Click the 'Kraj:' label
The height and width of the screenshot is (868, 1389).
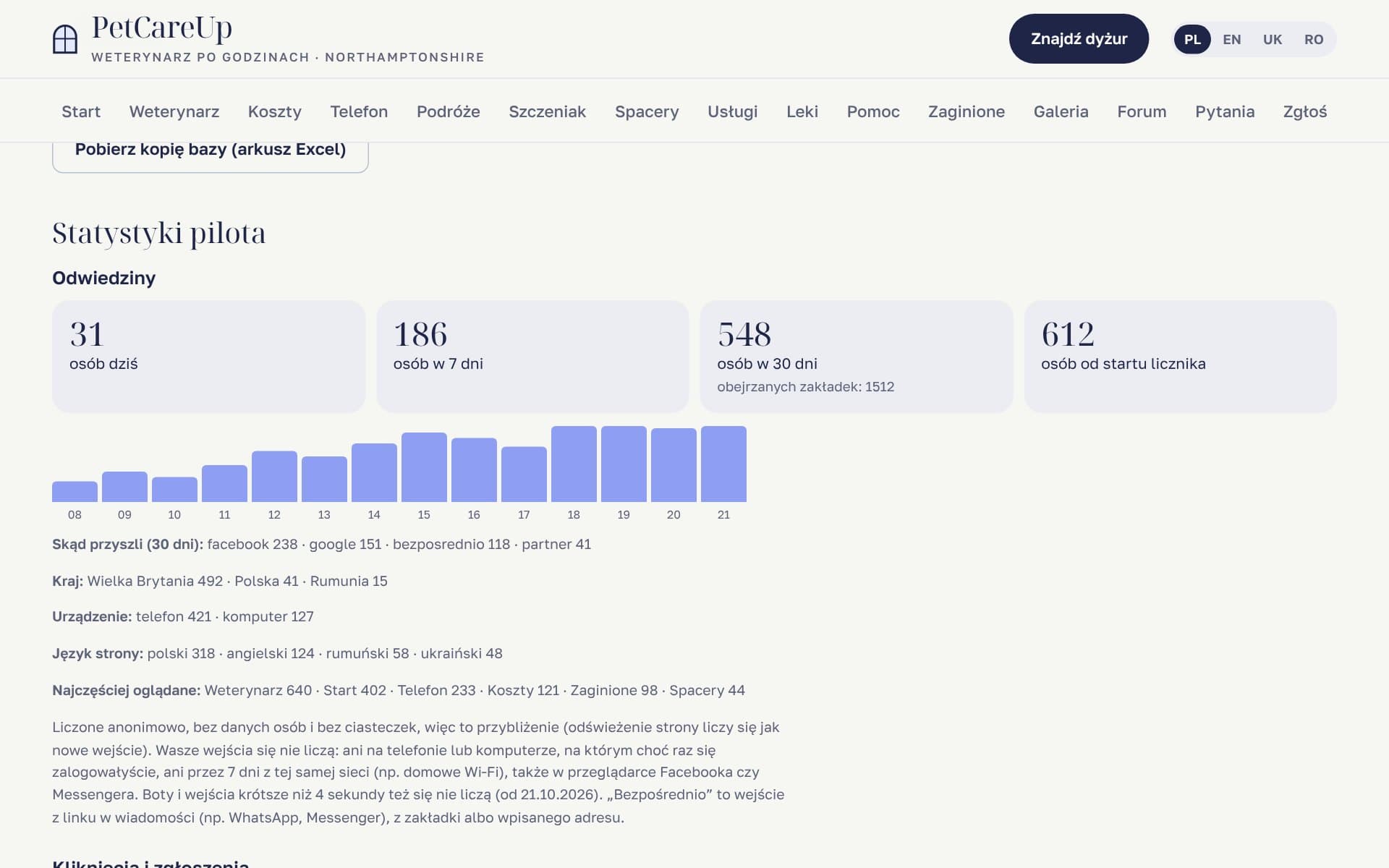(67, 581)
